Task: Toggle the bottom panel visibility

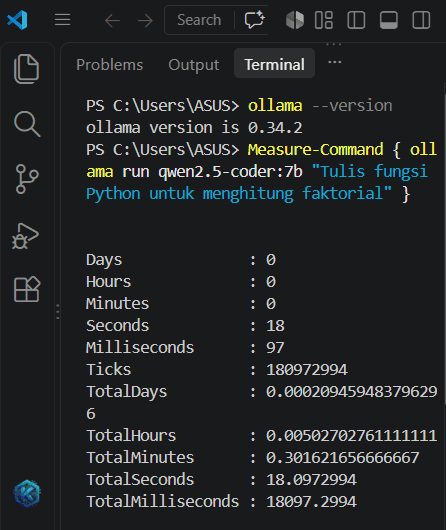Action: pos(389,20)
